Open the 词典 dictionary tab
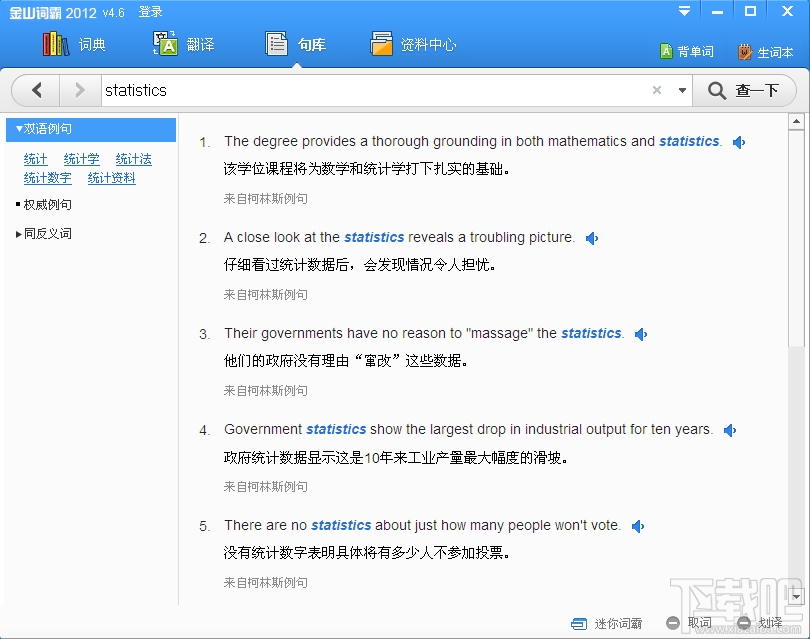This screenshot has height=639, width=810. pyautogui.click(x=74, y=44)
